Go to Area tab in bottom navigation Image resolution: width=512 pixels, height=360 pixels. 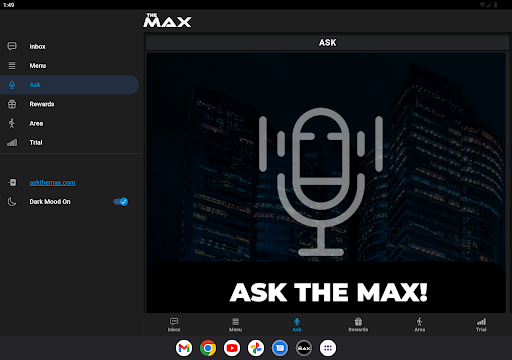(x=420, y=325)
